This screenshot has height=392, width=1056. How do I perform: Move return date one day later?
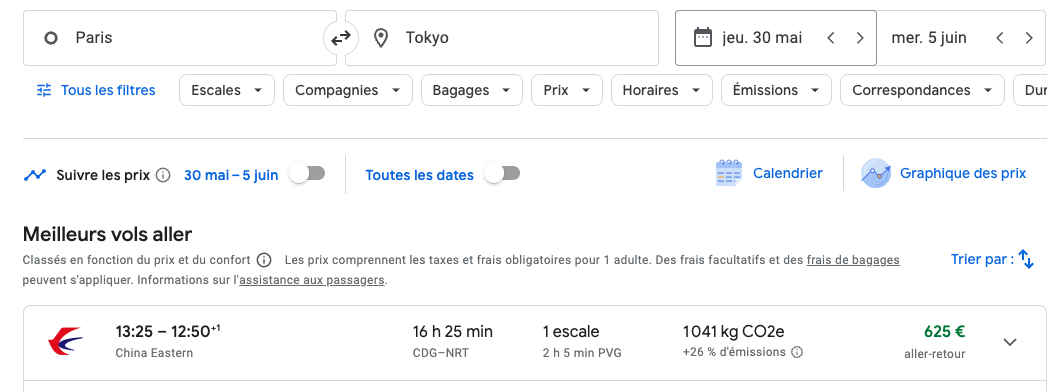pos(1028,38)
